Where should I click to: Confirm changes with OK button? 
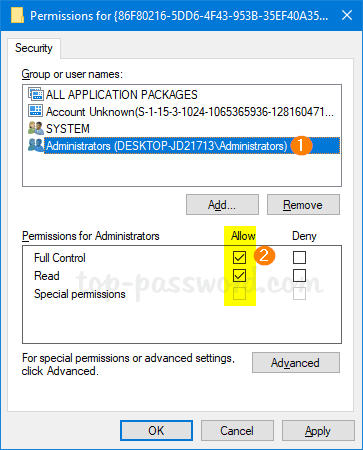[156, 430]
